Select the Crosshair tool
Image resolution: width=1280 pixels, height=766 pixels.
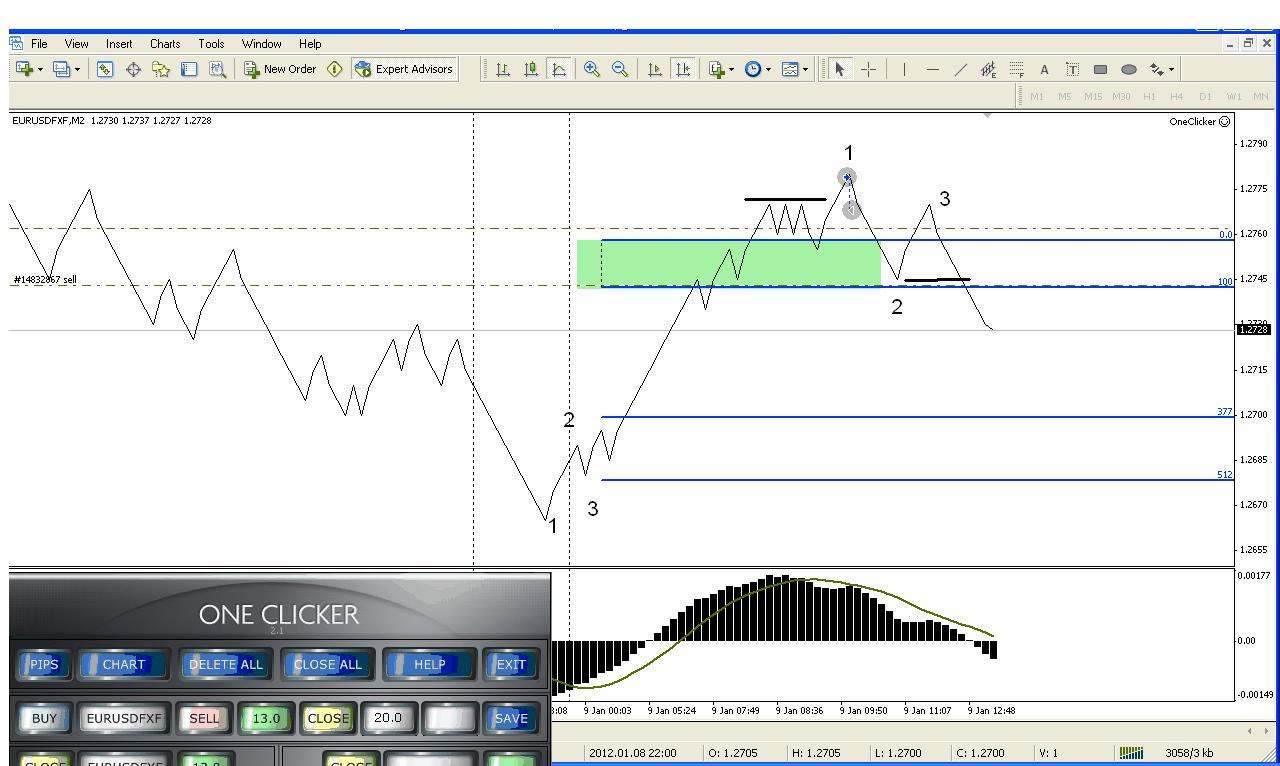click(869, 69)
